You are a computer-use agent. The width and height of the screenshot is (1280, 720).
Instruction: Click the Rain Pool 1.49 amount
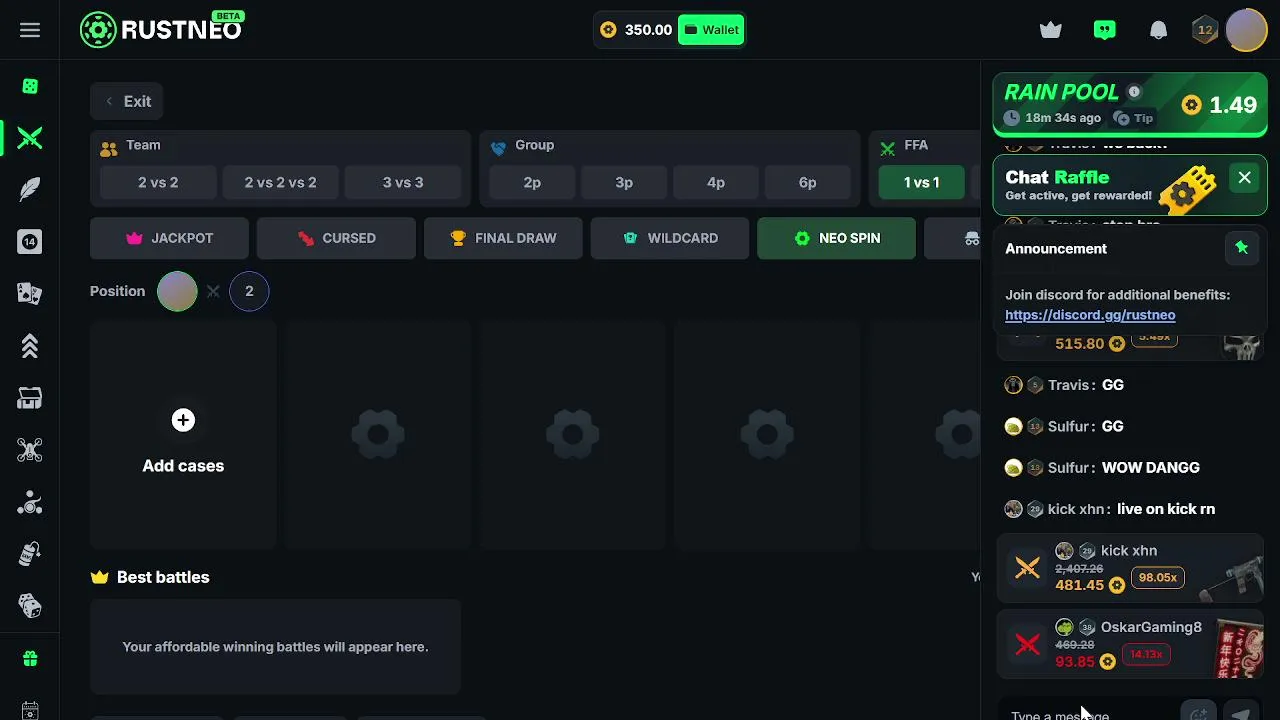coord(1219,105)
